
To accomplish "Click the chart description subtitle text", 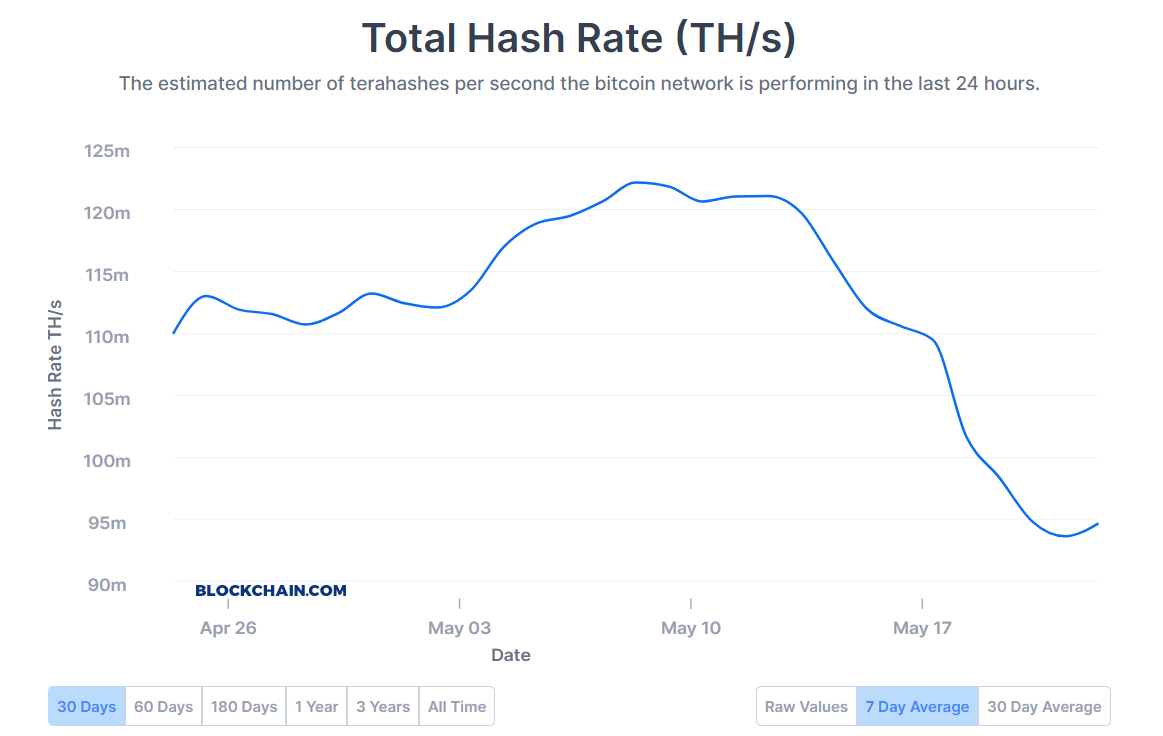I will pos(579,83).
